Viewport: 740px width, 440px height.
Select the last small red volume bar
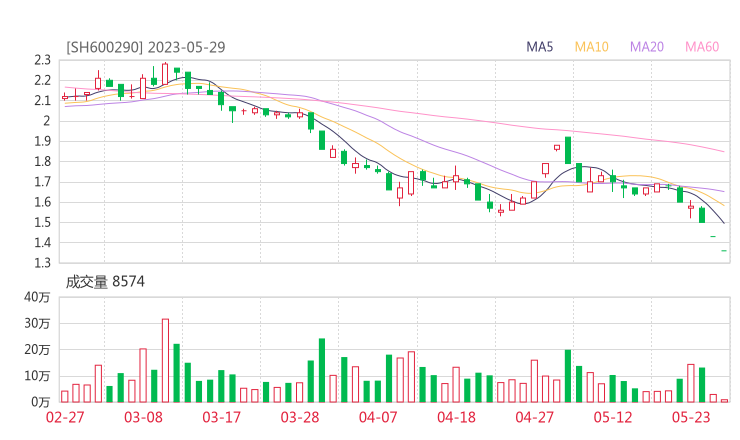(x=724, y=401)
